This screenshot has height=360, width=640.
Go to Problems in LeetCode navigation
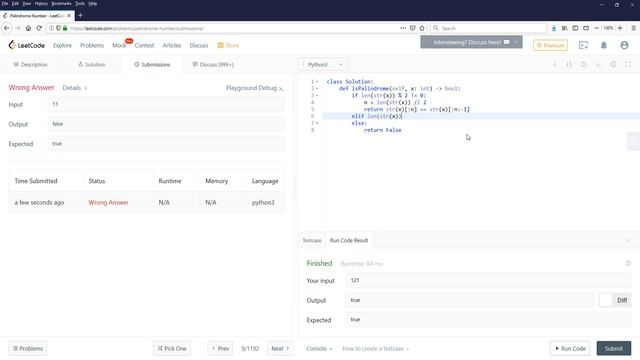coord(92,45)
